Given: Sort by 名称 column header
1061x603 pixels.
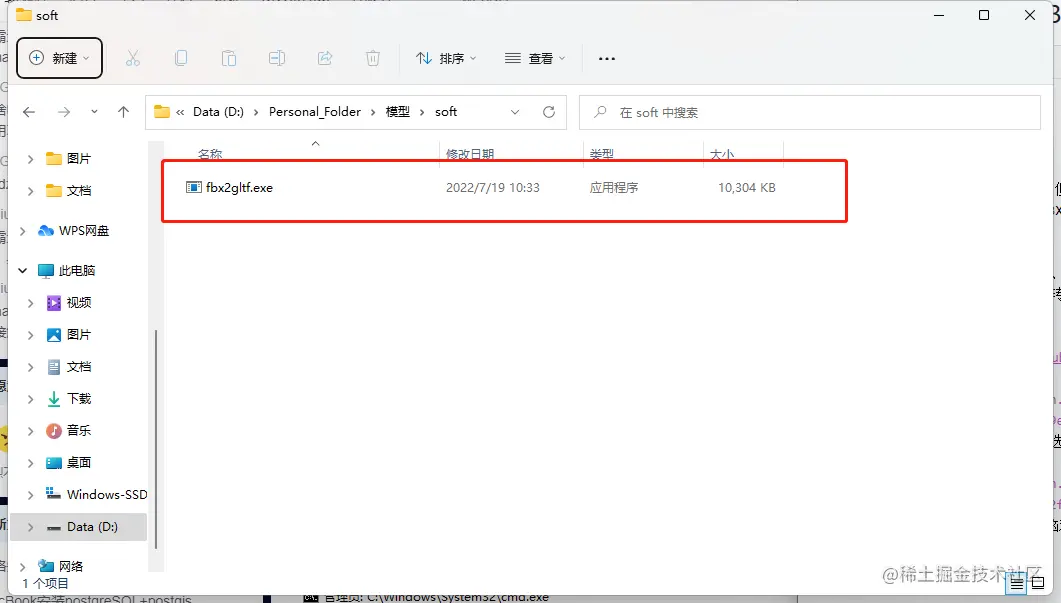Looking at the screenshot, I should click(x=210, y=154).
